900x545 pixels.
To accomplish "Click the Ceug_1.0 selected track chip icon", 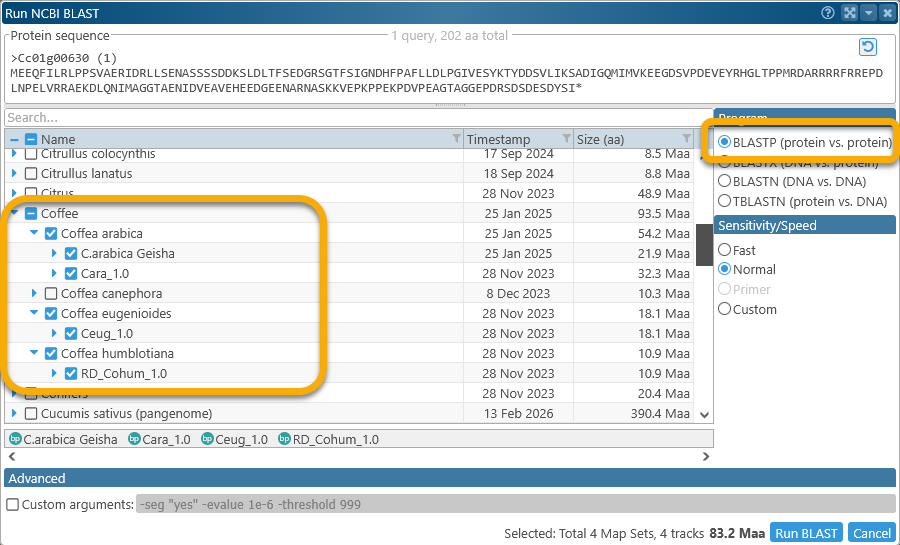I will coord(208,439).
